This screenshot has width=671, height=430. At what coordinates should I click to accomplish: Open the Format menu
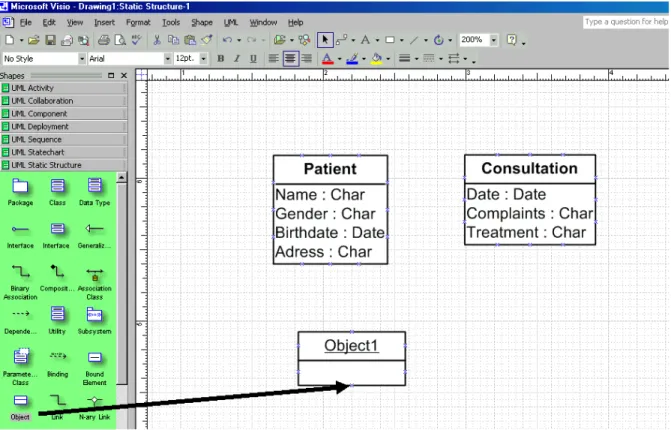point(138,22)
